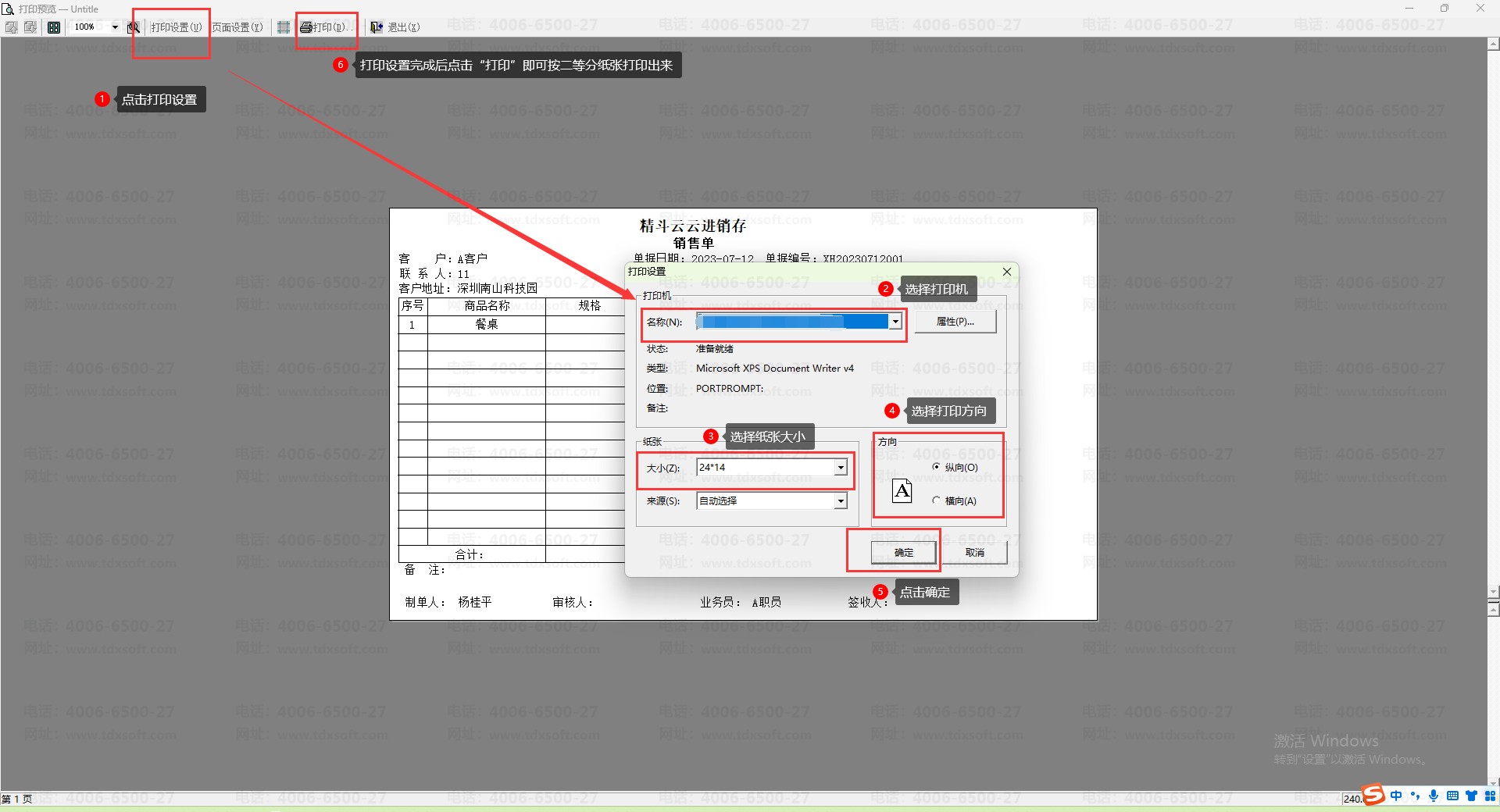The width and height of the screenshot is (1500, 812).
Task: Click the vertical scrollbar up arrow
Action: (1494, 45)
